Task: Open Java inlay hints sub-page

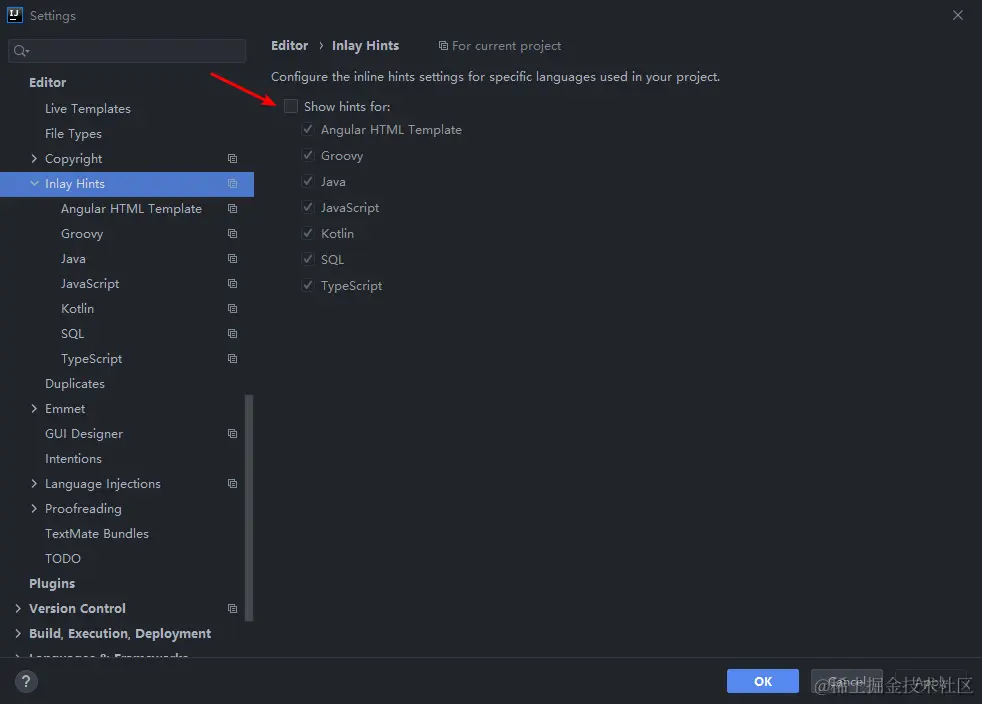Action: click(x=73, y=259)
